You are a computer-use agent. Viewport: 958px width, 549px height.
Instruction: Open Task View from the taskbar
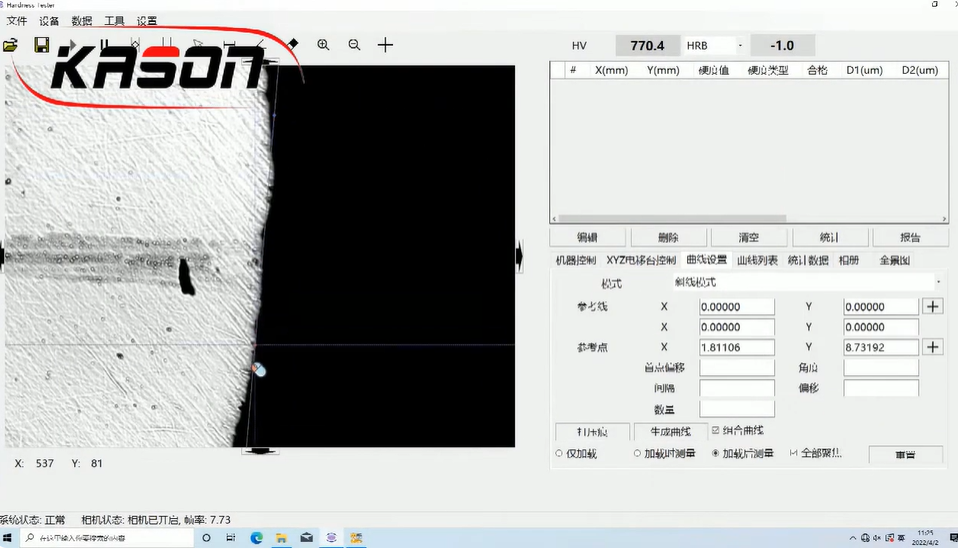coord(230,538)
